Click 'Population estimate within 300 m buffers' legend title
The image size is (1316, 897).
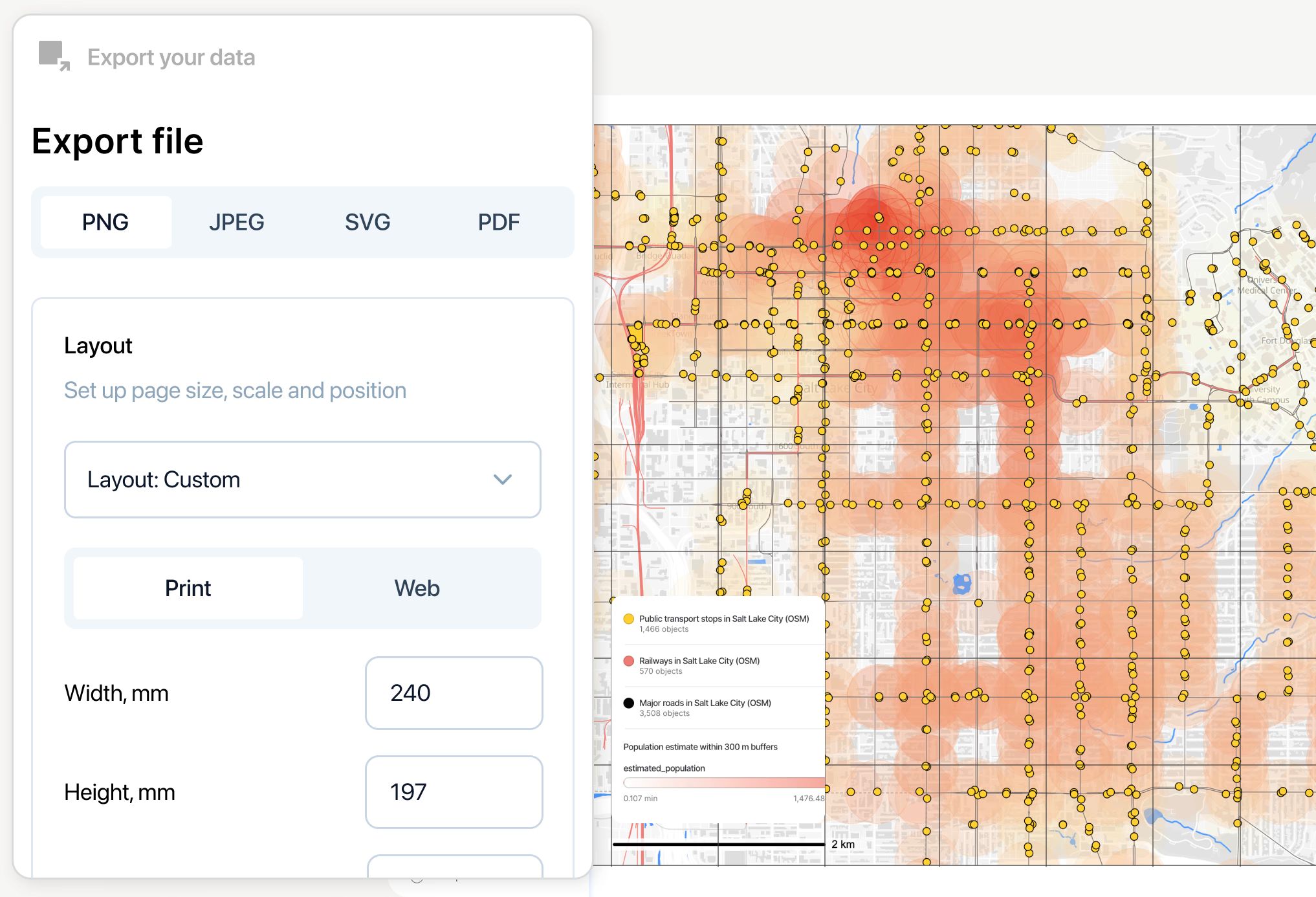click(x=700, y=747)
